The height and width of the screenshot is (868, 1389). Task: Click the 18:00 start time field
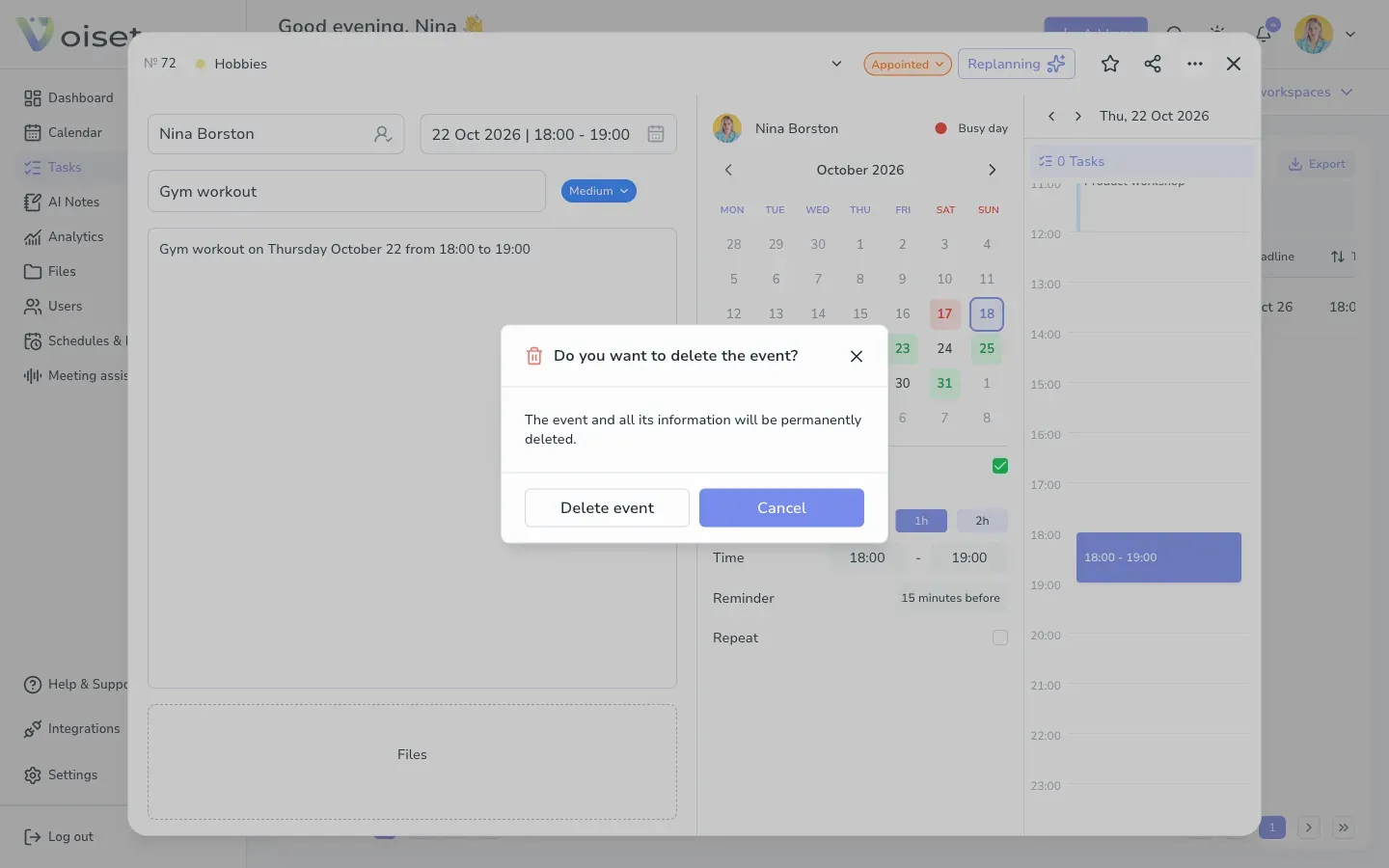tap(867, 557)
